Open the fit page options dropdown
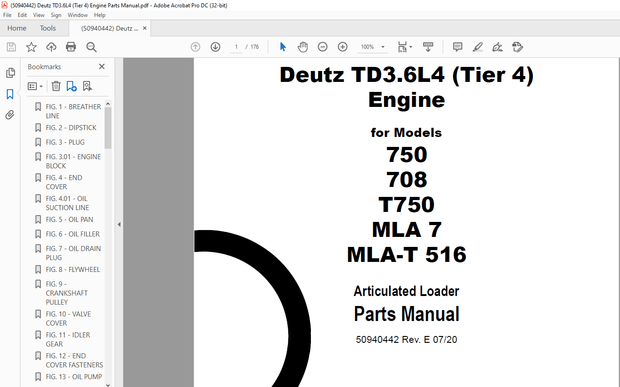 [405, 47]
